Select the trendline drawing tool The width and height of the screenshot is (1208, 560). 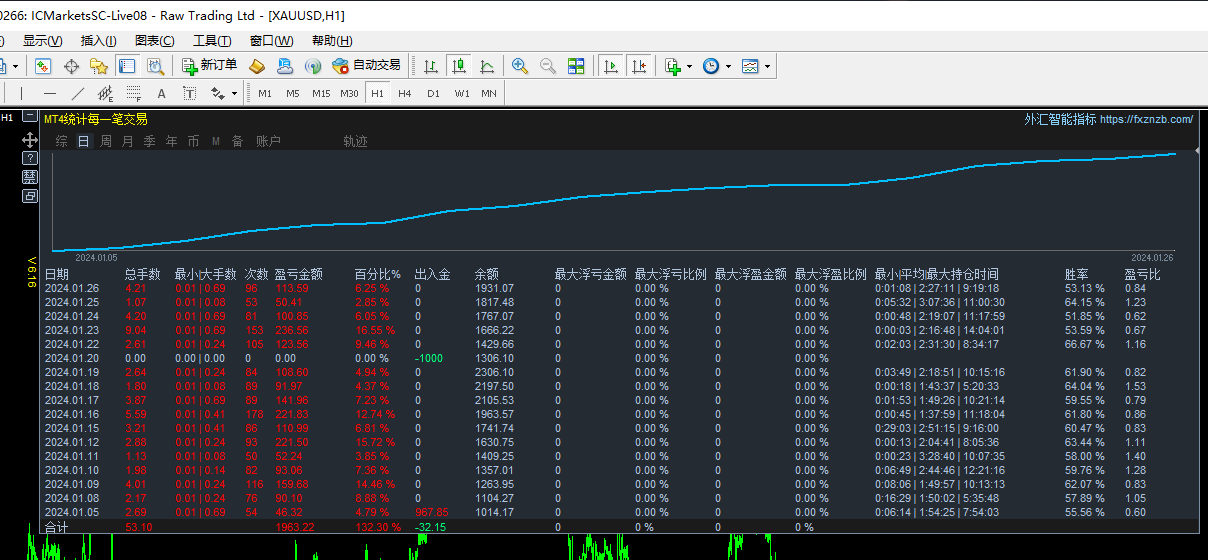[x=78, y=93]
